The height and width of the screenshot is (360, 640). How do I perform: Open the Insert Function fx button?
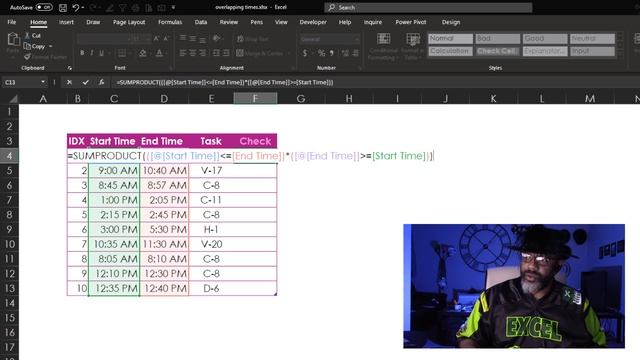pos(101,82)
